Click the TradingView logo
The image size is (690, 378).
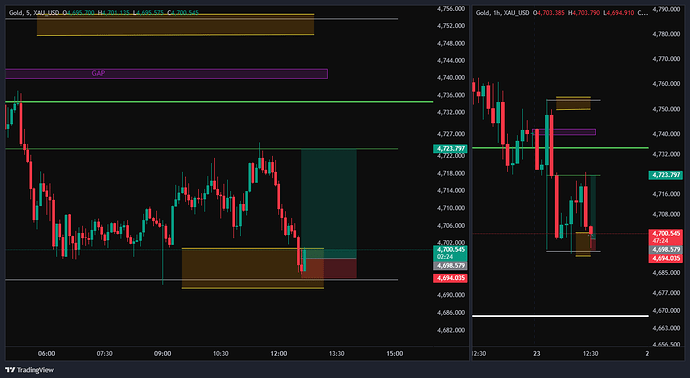point(29,370)
